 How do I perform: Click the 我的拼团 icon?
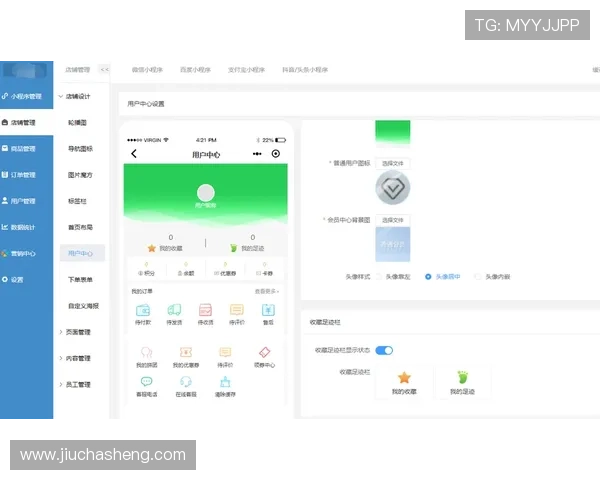(x=147, y=352)
